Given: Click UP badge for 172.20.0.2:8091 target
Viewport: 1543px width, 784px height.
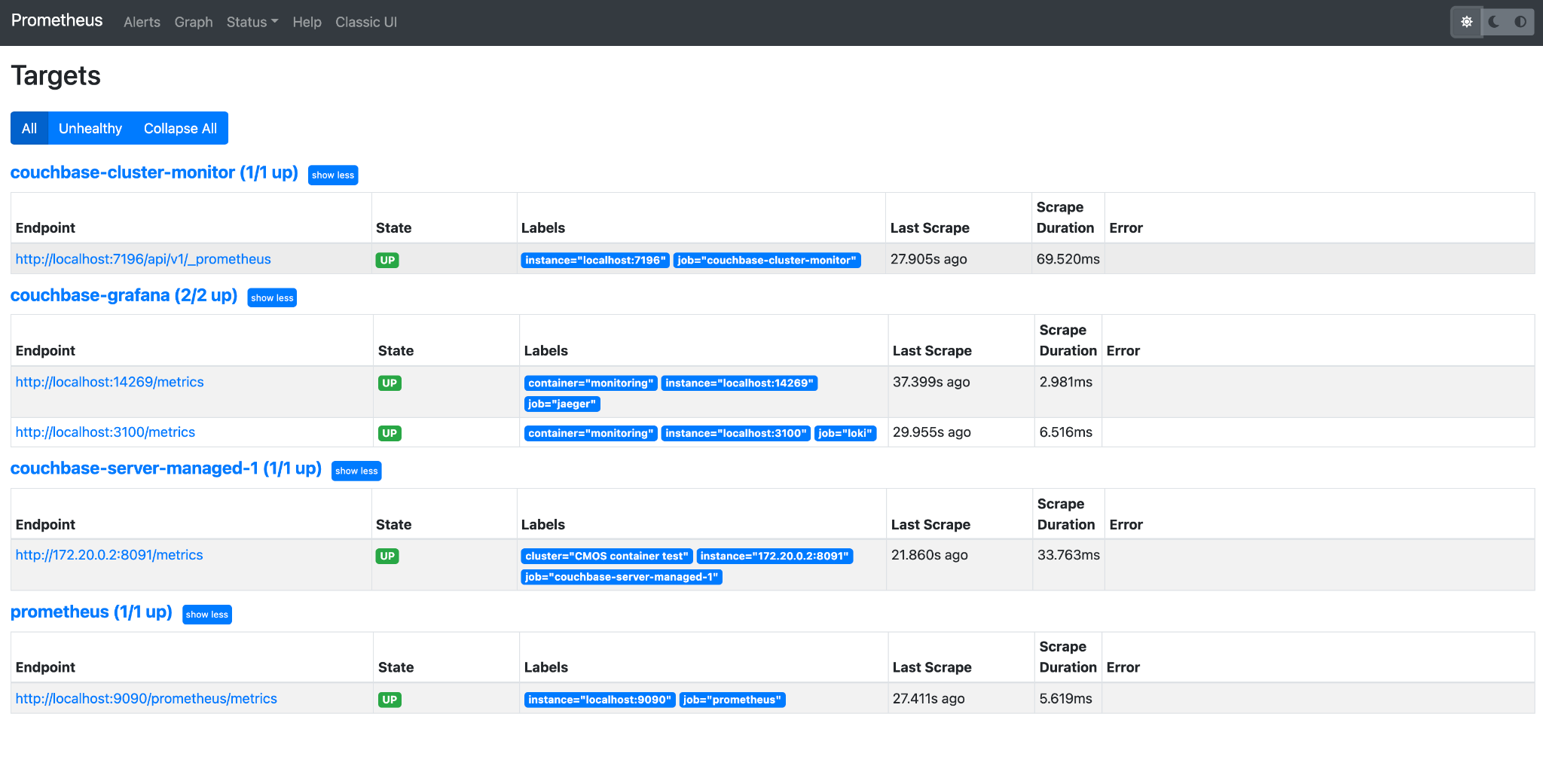Looking at the screenshot, I should 387,556.
